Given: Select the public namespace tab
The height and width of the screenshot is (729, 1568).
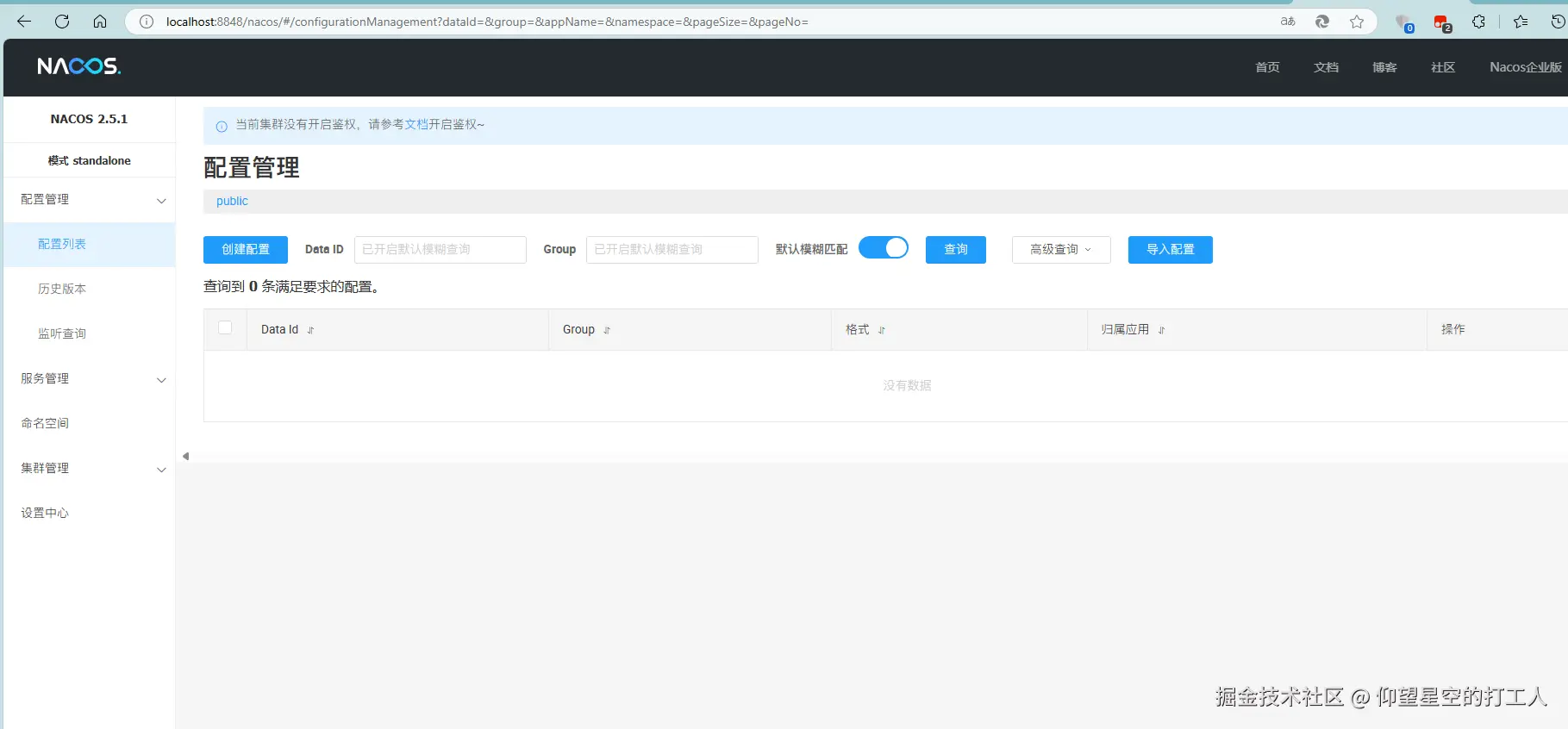Looking at the screenshot, I should tap(232, 201).
